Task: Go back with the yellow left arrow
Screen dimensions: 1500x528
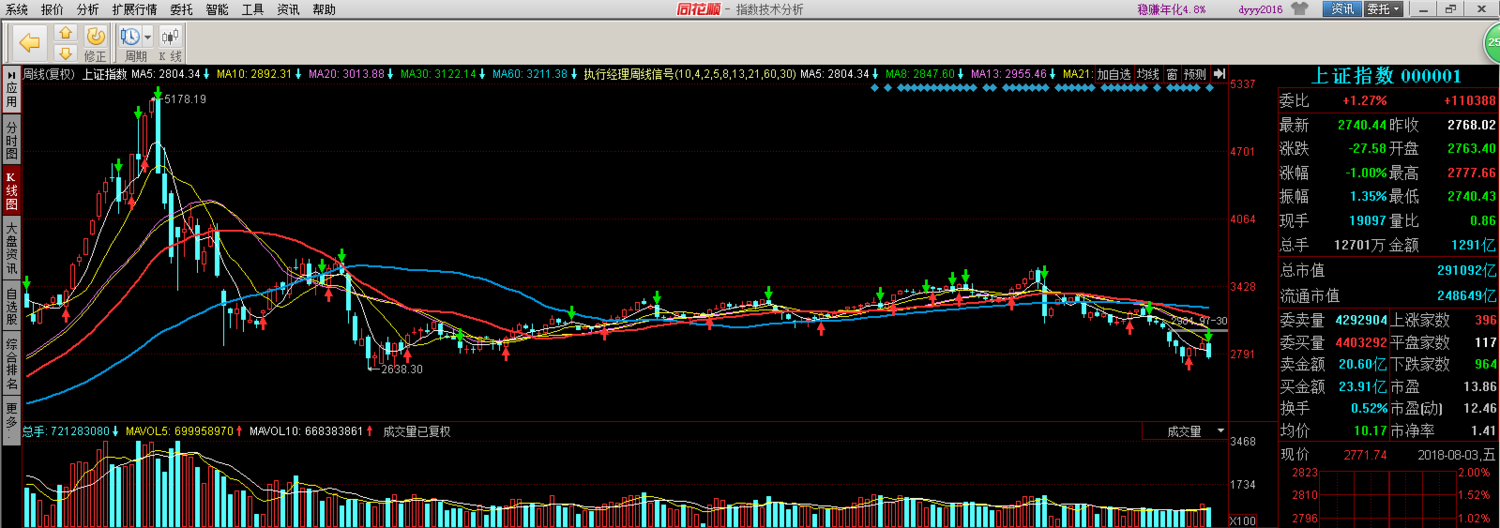Action: click(30, 42)
